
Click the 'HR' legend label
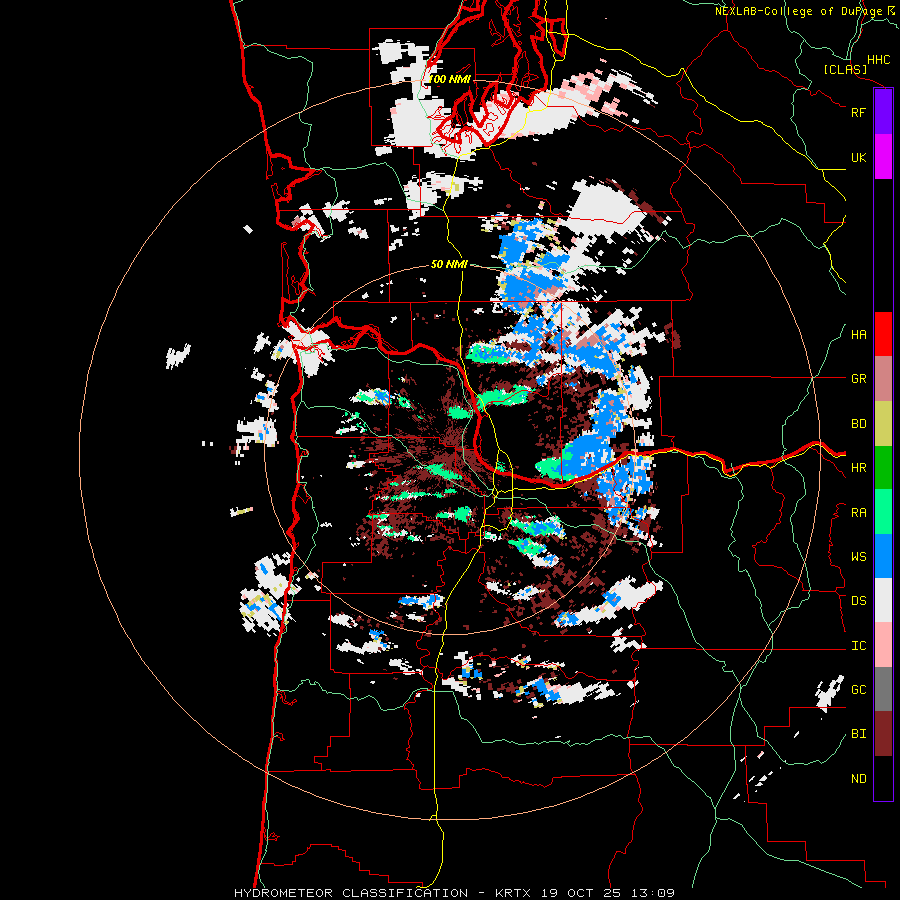point(858,468)
